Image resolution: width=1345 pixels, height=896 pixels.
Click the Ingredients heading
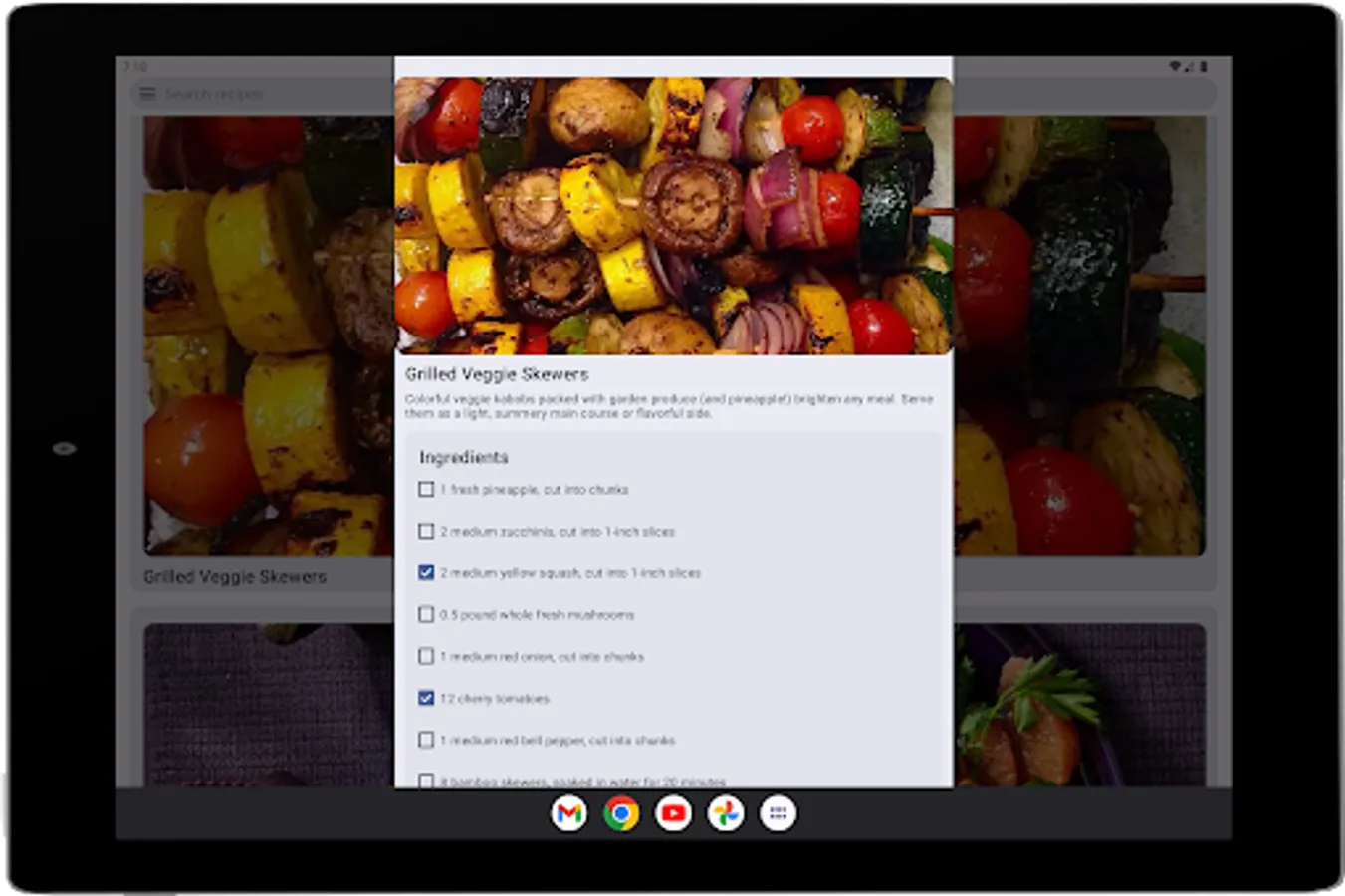tap(464, 457)
